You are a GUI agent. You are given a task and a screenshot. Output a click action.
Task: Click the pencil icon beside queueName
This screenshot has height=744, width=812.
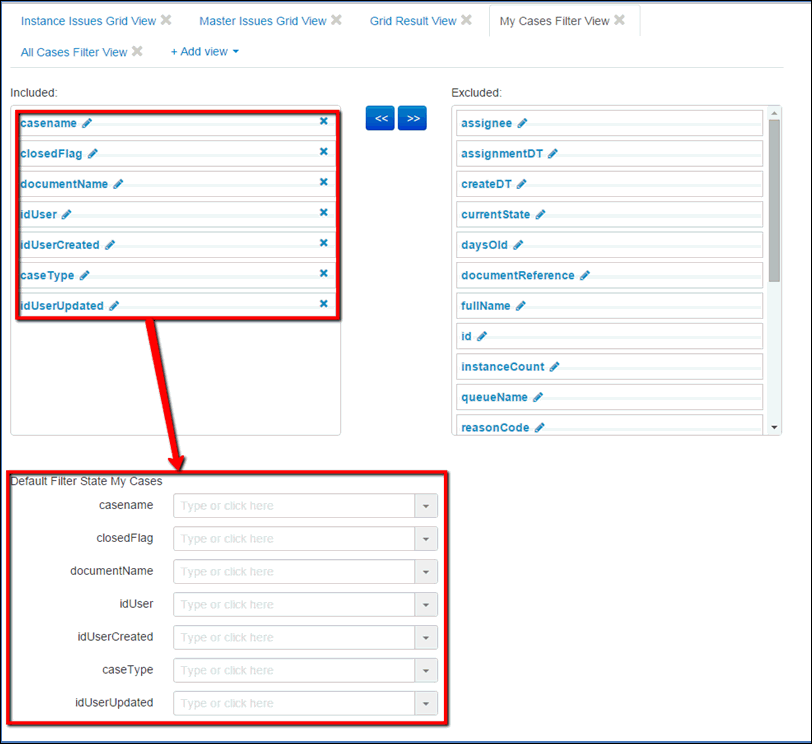[538, 397]
